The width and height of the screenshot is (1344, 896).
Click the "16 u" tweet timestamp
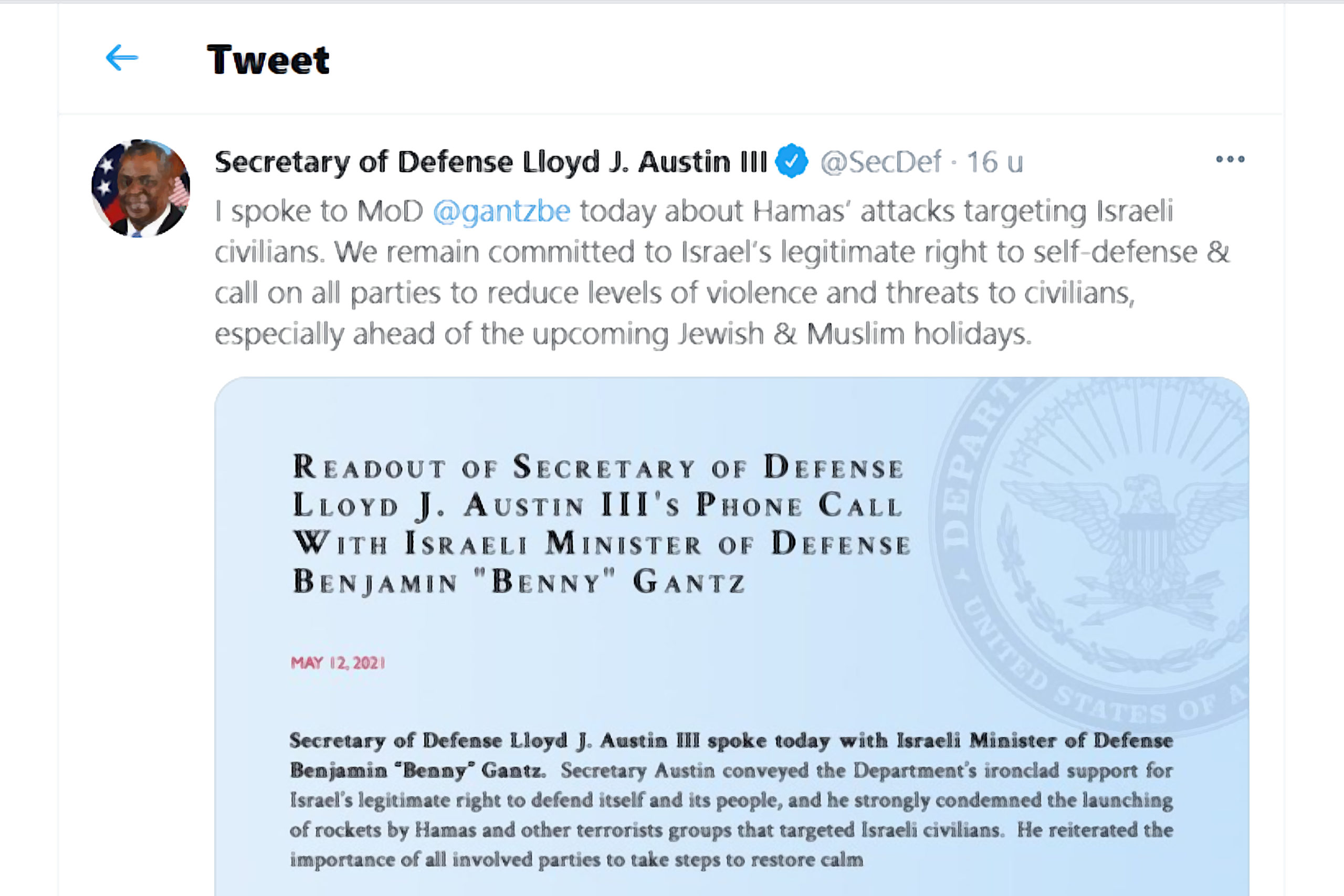(994, 162)
